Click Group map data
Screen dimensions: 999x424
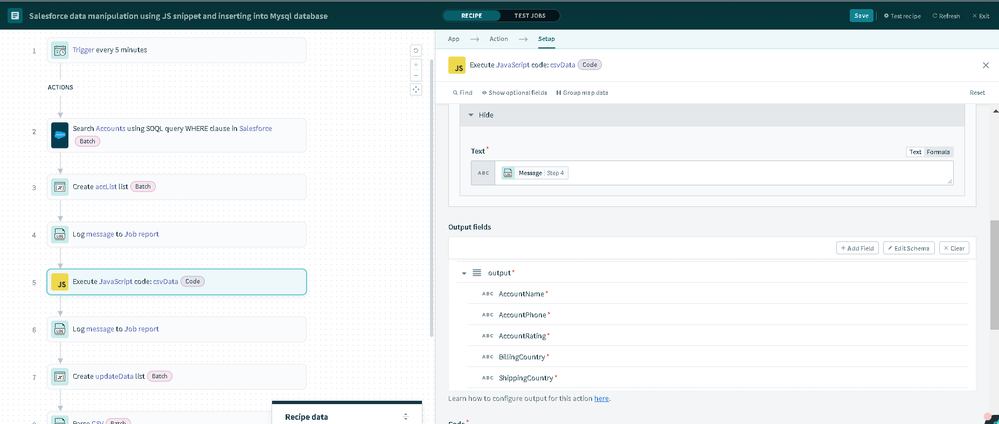(x=582, y=92)
